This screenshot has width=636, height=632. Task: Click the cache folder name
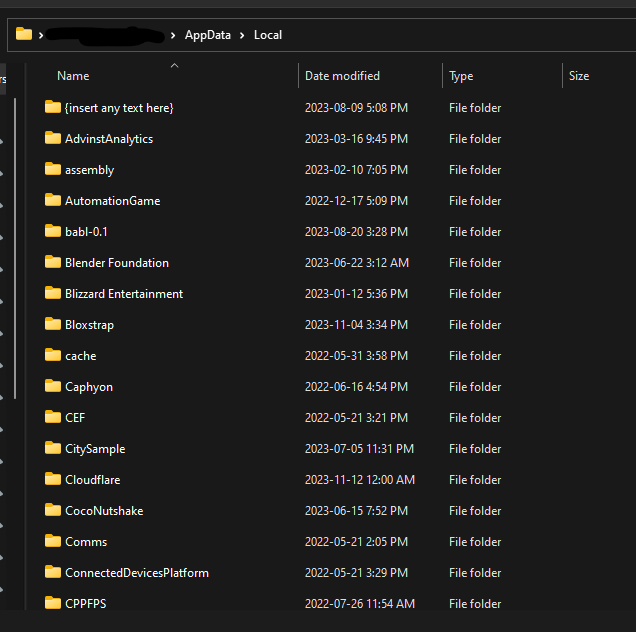point(81,356)
